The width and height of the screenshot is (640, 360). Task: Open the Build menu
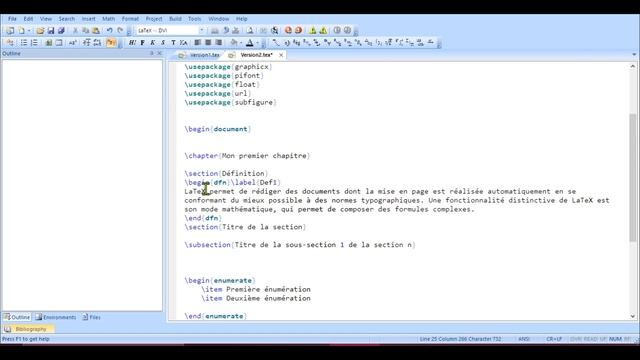tap(175, 19)
